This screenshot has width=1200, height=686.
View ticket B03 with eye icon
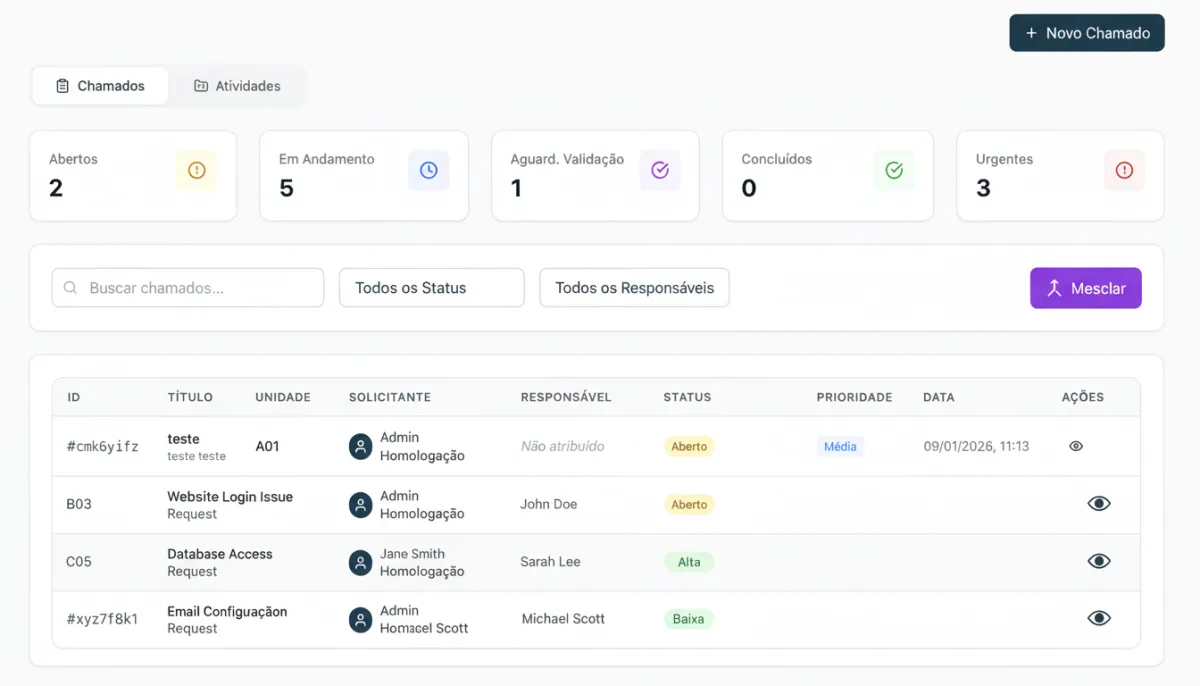pos(1099,504)
